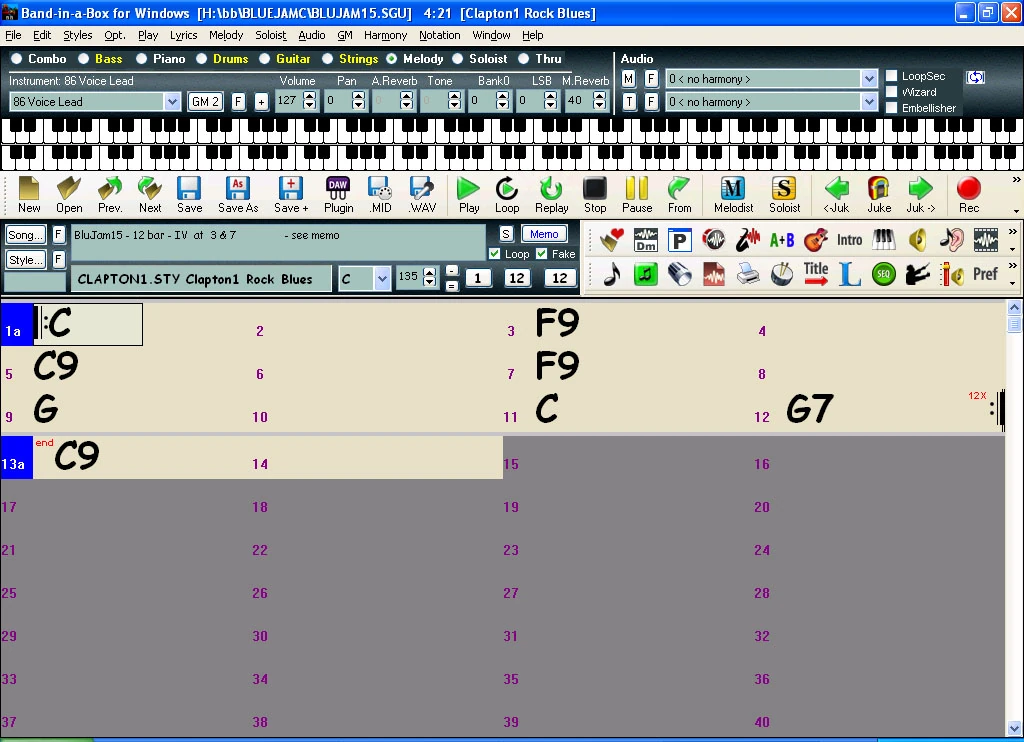Screen dimensions: 1024x742
Task: Click the Intro bars button
Action: click(x=850, y=240)
